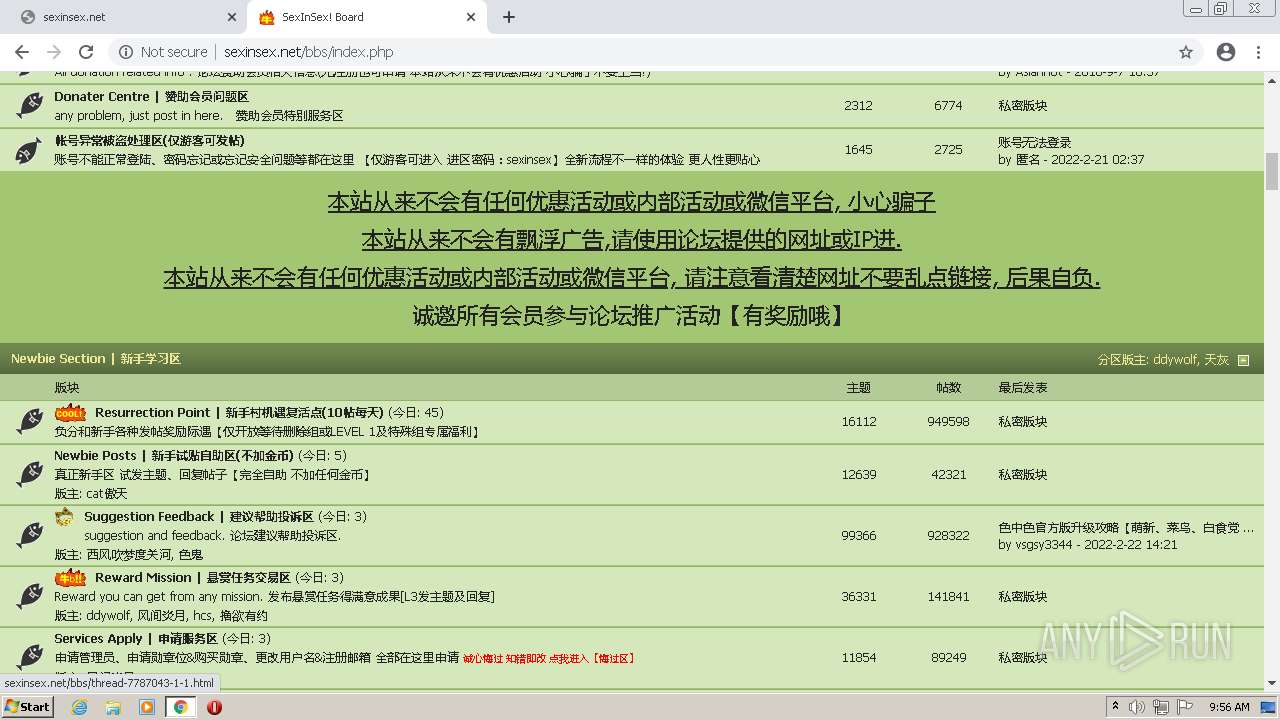Click the 9:56 AM system clock
This screenshot has height=720, width=1280.
point(1229,707)
